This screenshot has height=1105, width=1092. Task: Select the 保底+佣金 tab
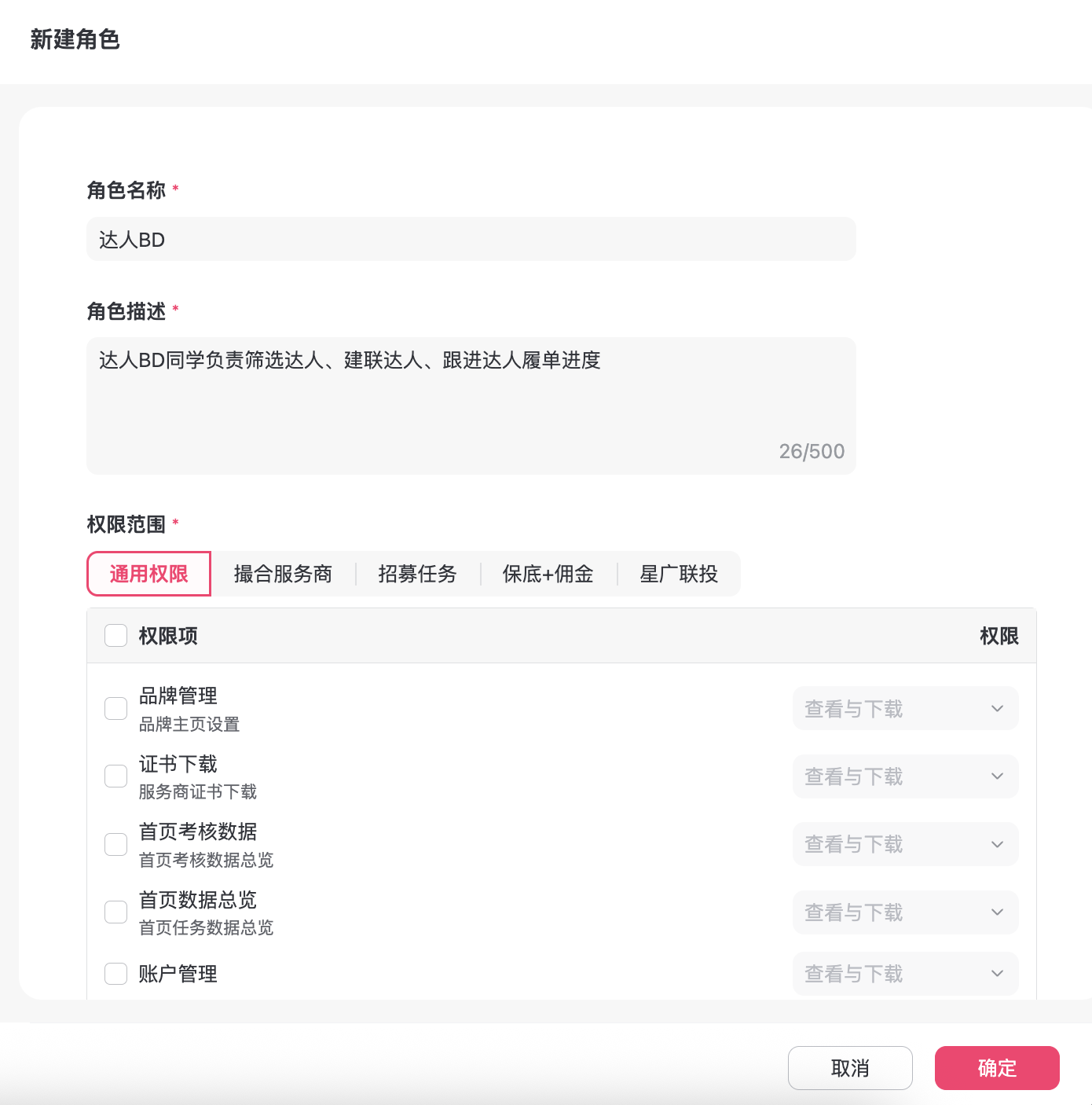(548, 574)
